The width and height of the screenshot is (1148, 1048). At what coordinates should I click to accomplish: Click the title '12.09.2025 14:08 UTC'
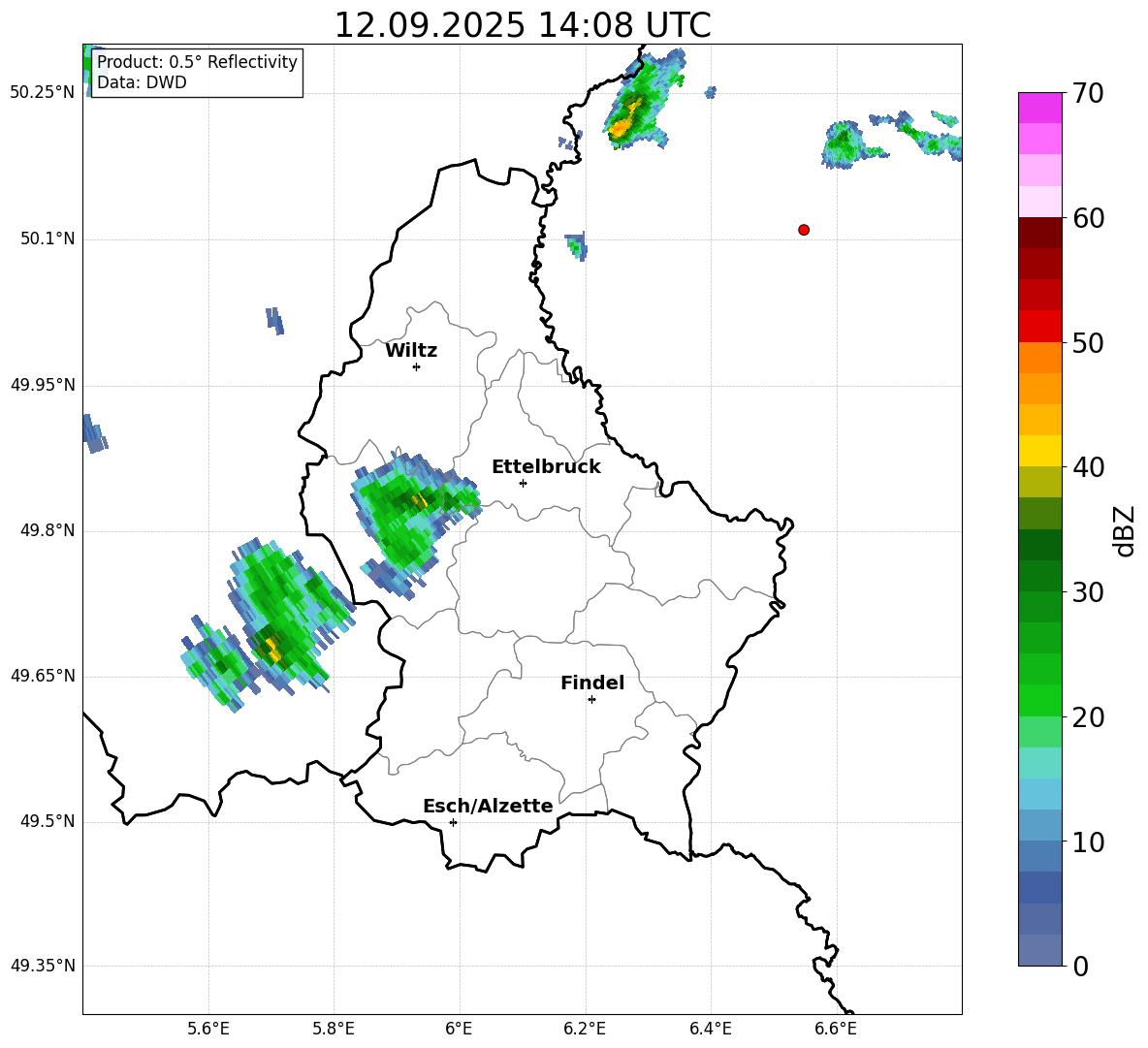(x=522, y=25)
